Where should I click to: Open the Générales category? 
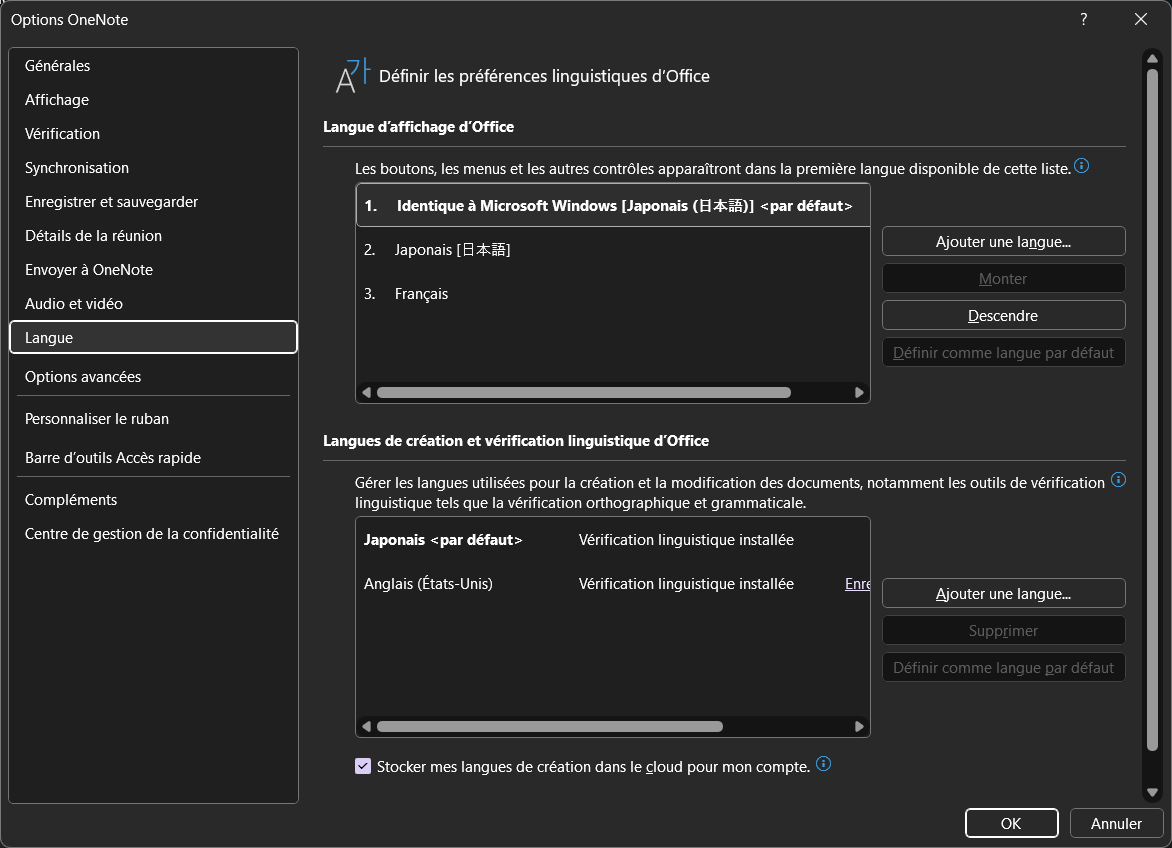click(153, 66)
